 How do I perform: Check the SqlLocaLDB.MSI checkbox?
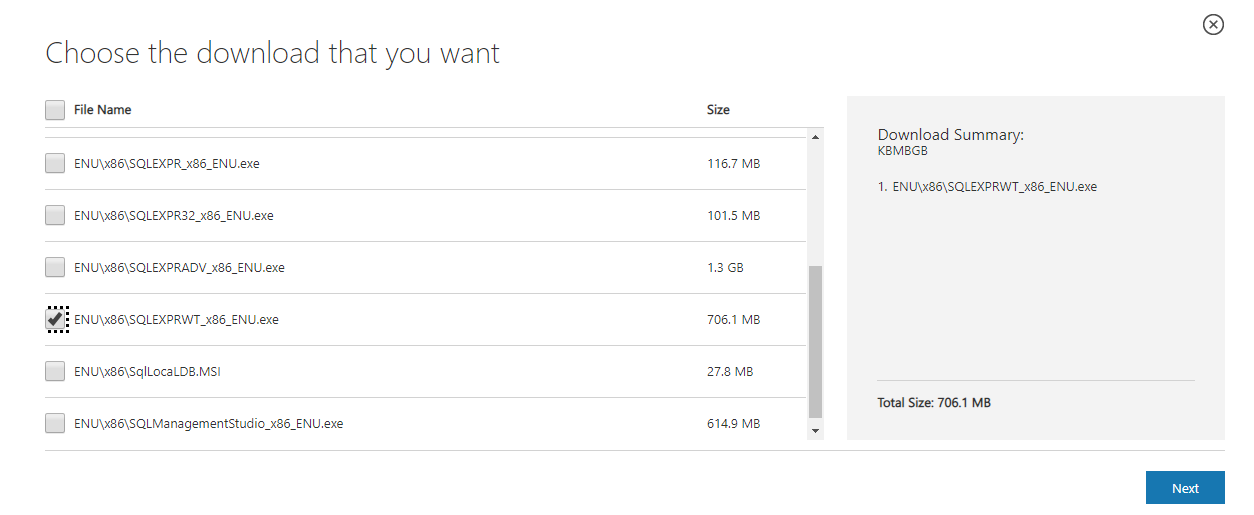[x=55, y=371]
